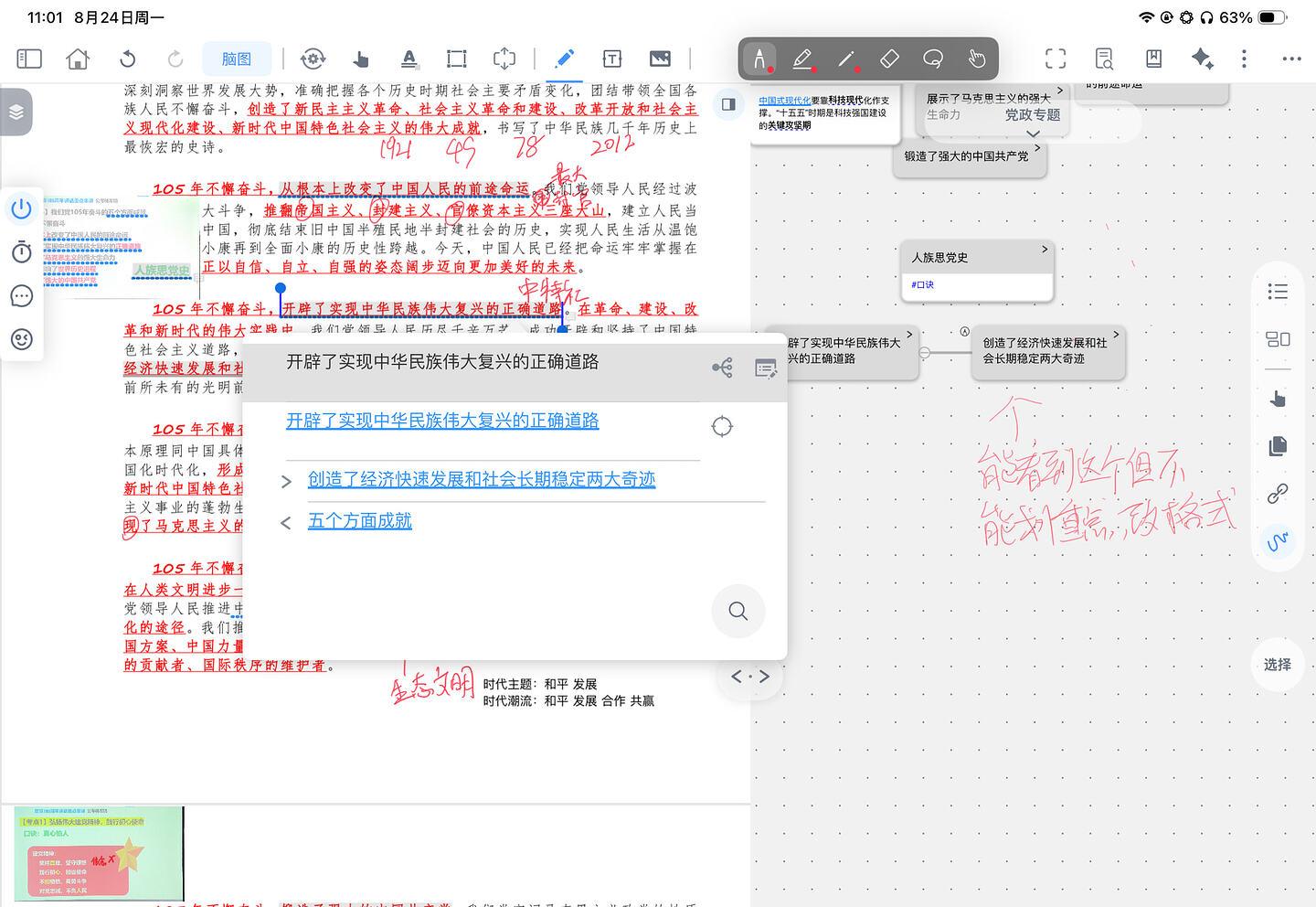Select the pen with letter A in the floating toolbar
1316x907 pixels.
[759, 59]
